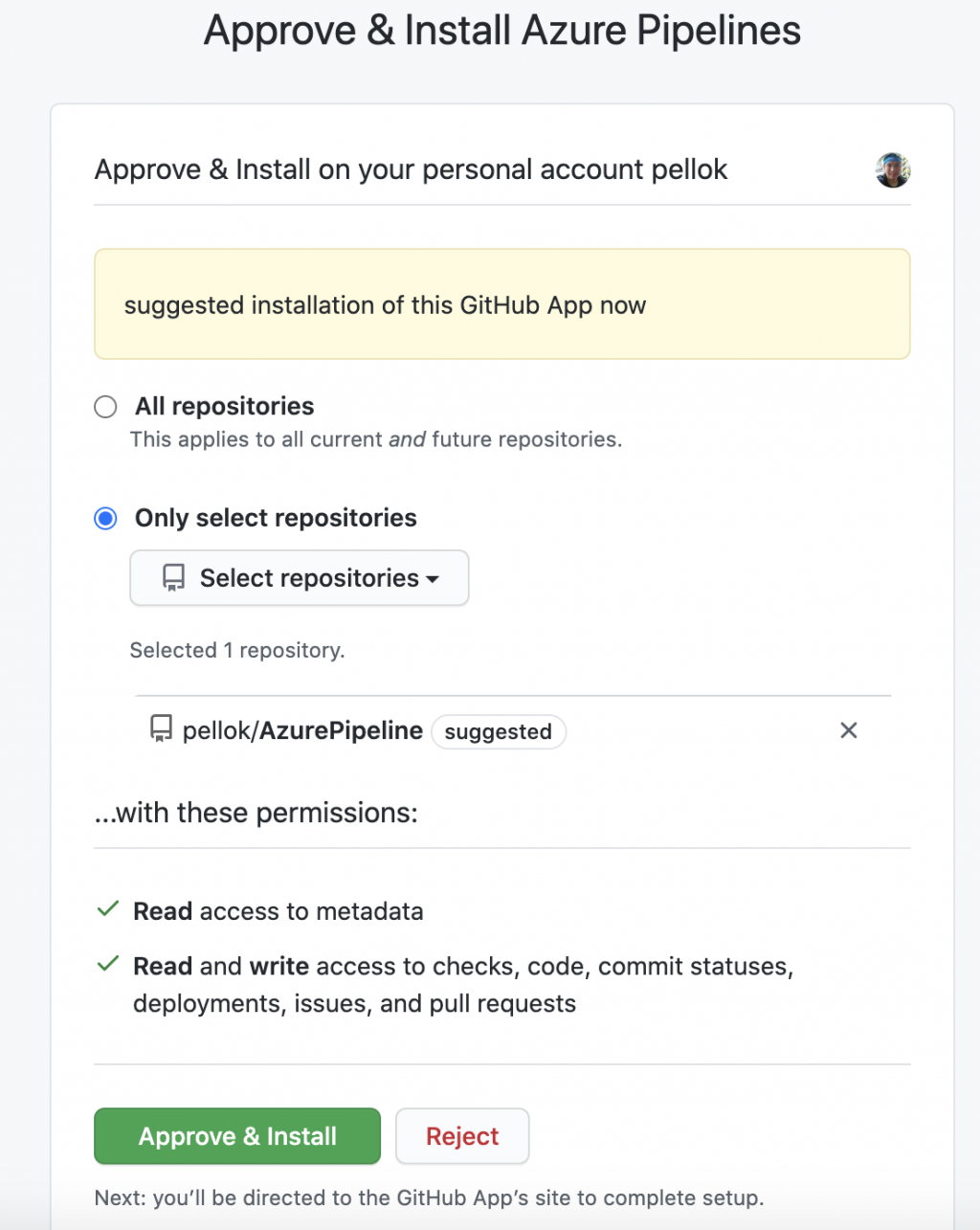Screen dimensions: 980x1230
Task: Click the suggested badge on AzurePipeline
Action: [x=499, y=731]
